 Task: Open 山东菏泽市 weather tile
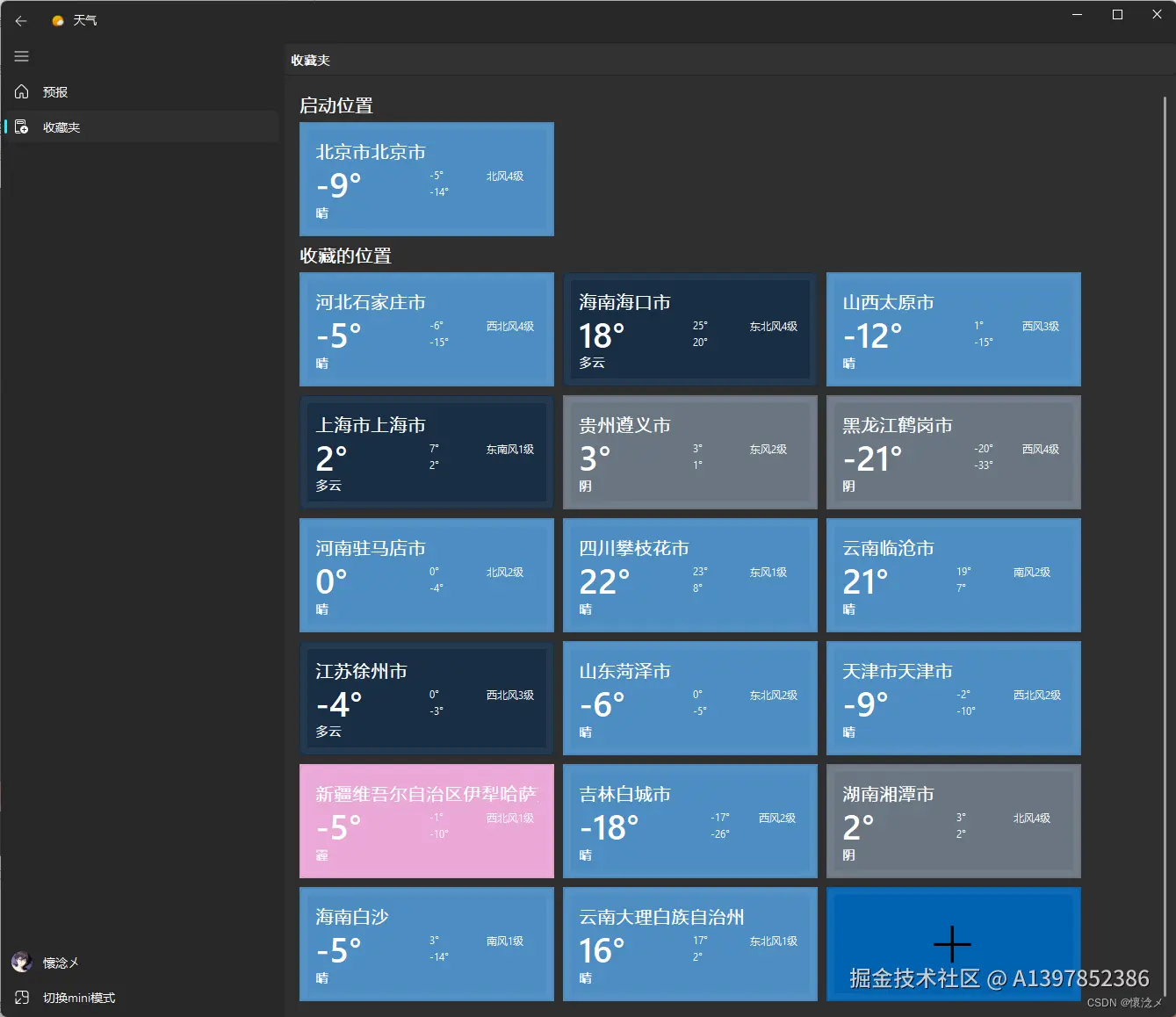pos(690,698)
